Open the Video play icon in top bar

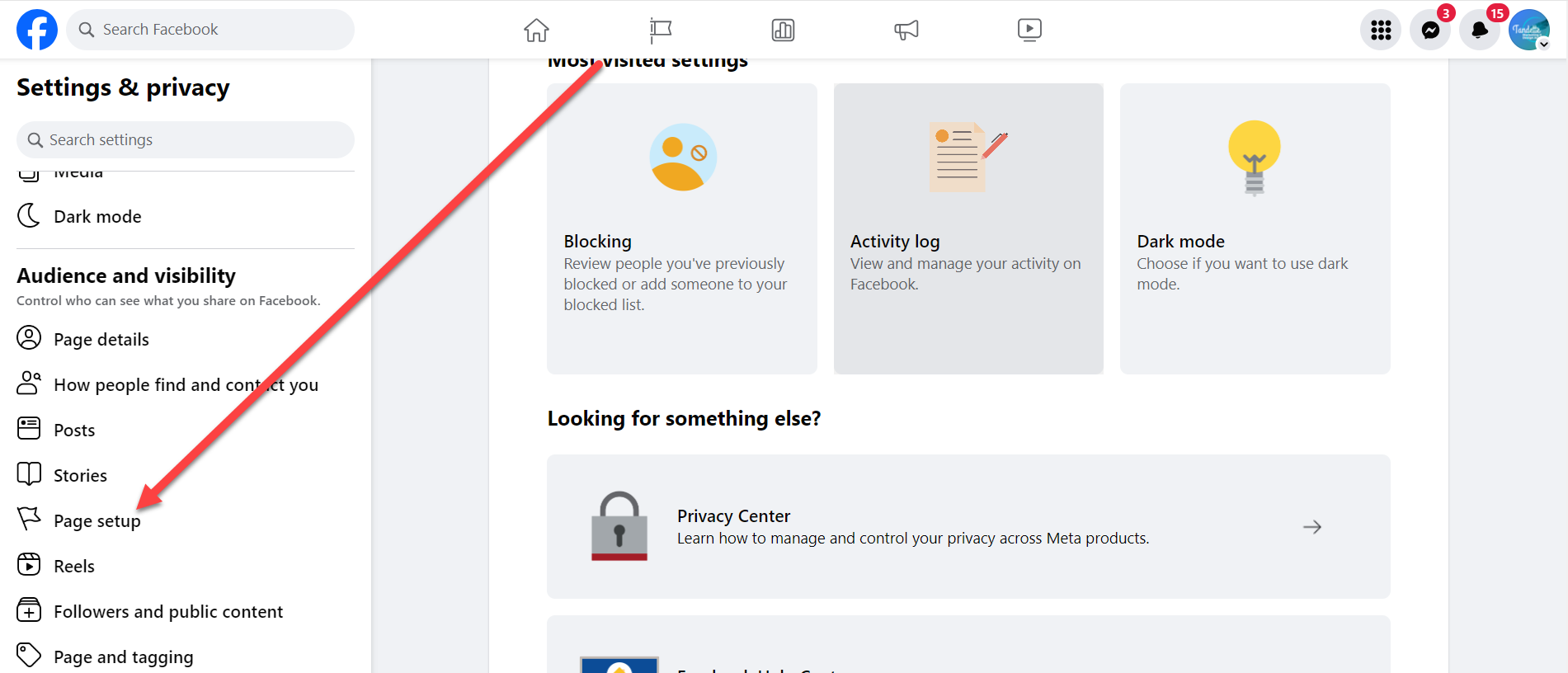point(1029,30)
